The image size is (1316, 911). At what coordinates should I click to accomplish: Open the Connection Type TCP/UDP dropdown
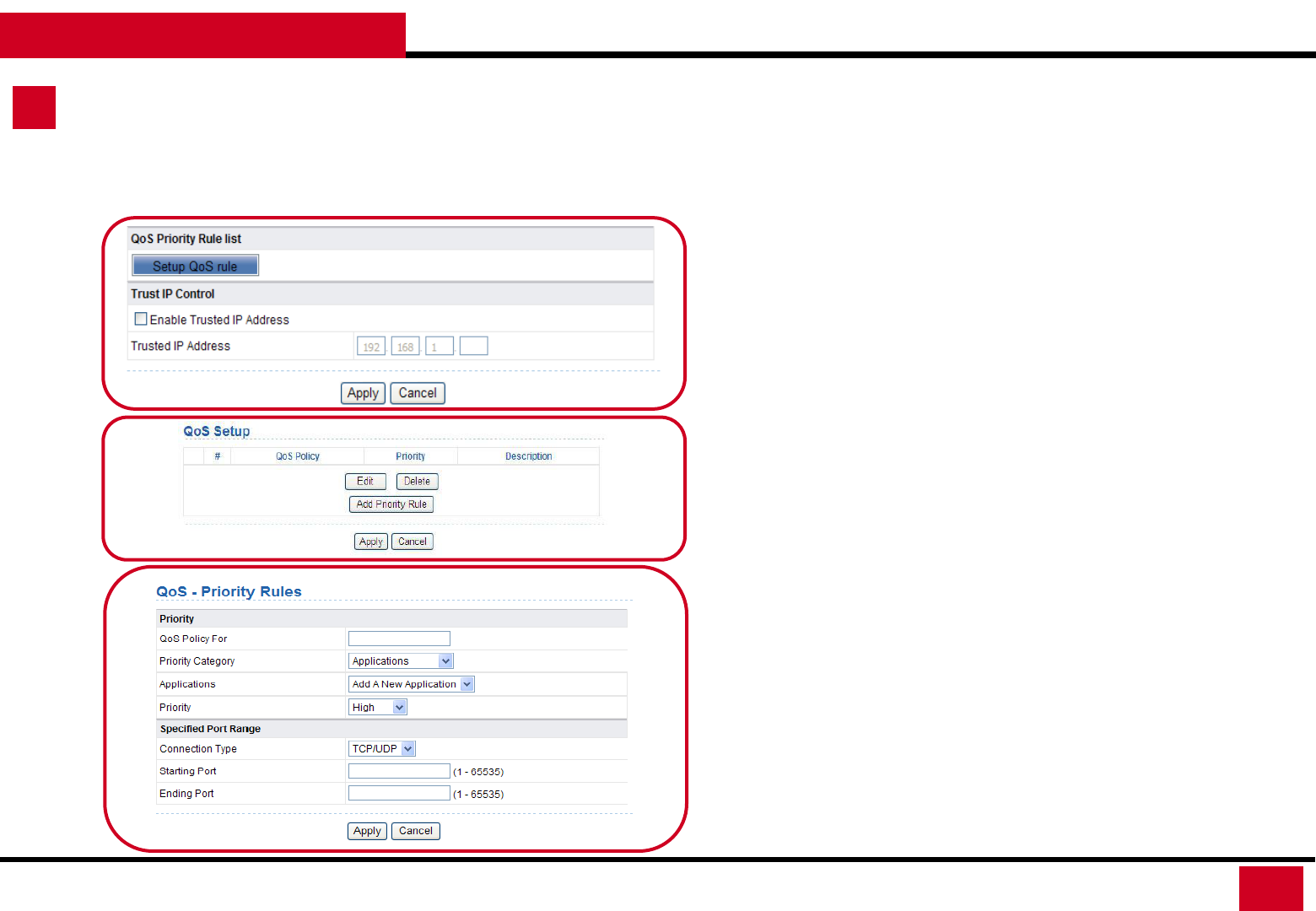coord(382,749)
